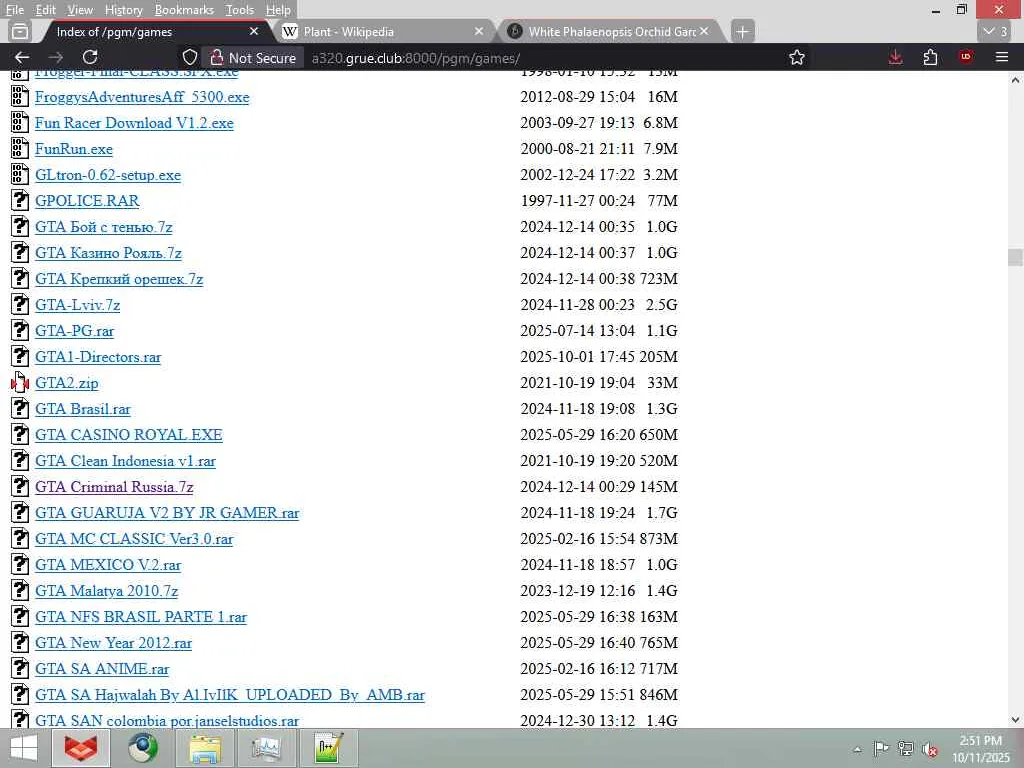Open the Downloads panel icon
The height and width of the screenshot is (768, 1024).
click(x=895, y=57)
